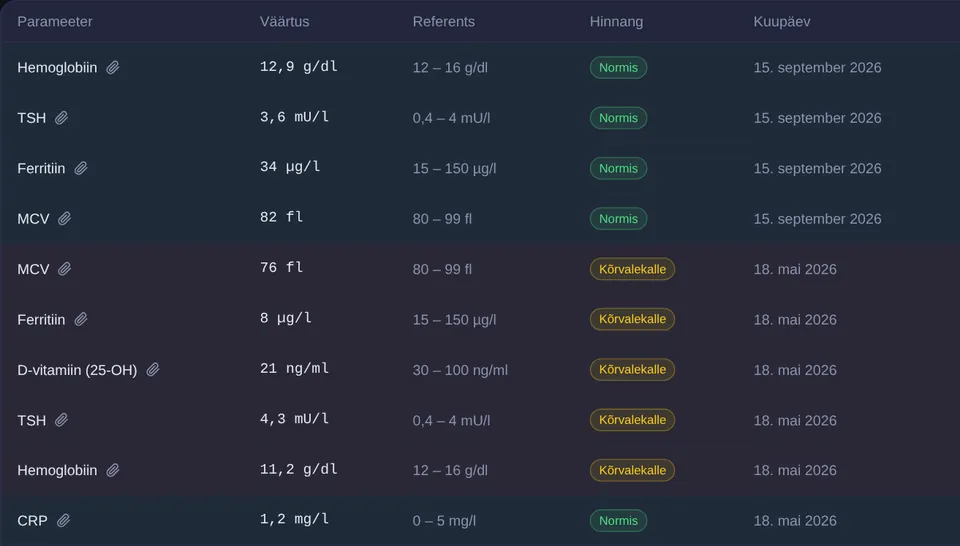The image size is (960, 546).
Task: Open attachment icon for TSH 4,3 mU/l
Action: pos(61,420)
